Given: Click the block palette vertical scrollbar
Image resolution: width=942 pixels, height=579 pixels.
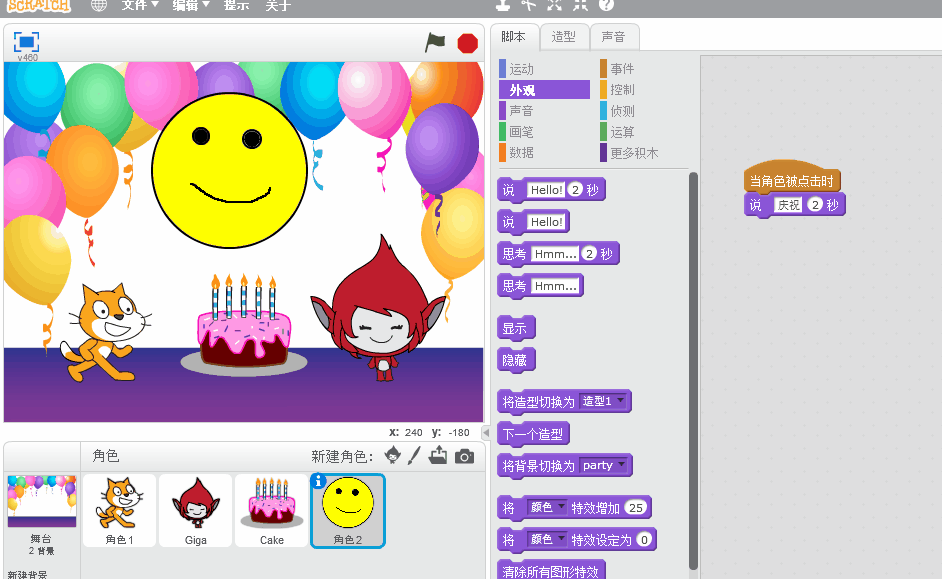Looking at the screenshot, I should click(693, 371).
